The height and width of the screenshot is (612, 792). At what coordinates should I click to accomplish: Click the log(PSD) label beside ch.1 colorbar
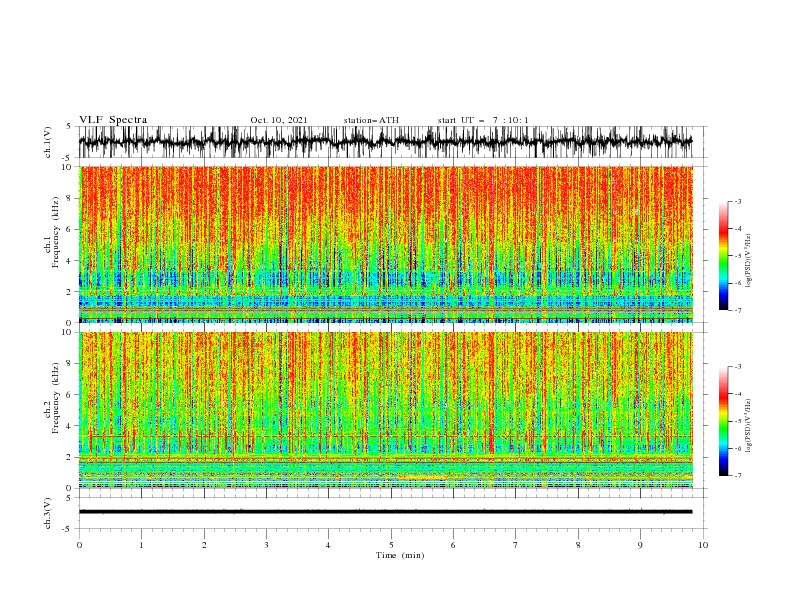pyautogui.click(x=748, y=261)
